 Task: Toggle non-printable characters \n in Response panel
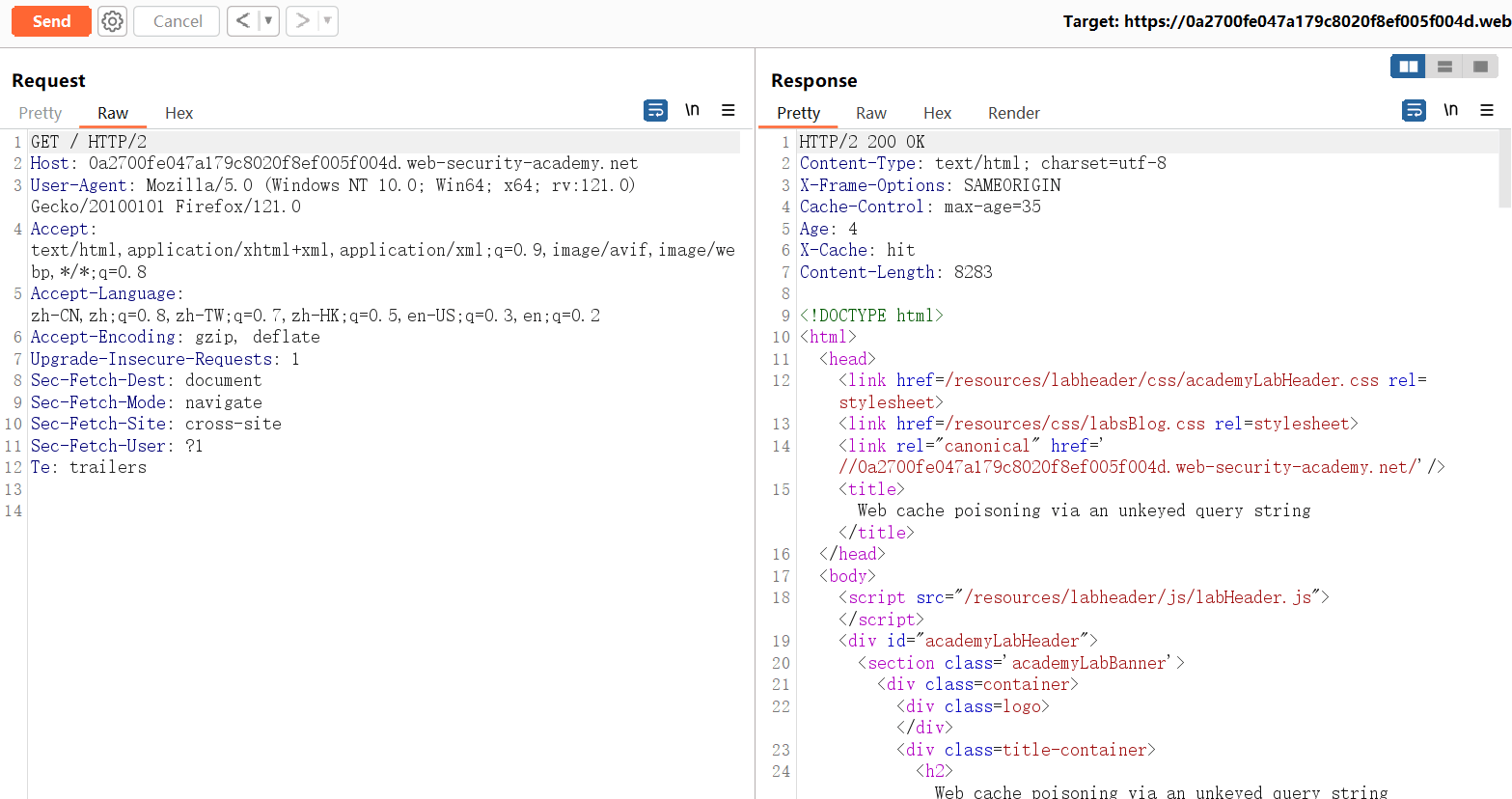[x=1450, y=110]
